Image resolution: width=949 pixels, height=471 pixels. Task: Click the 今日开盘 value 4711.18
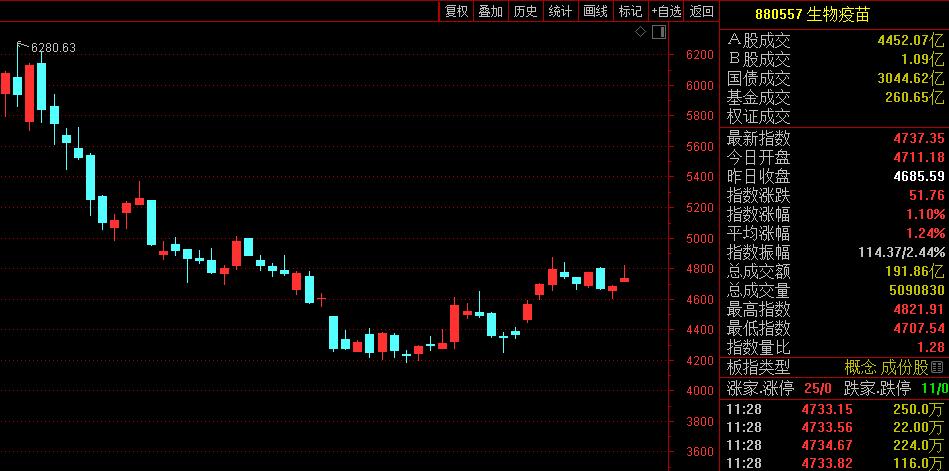(919, 157)
